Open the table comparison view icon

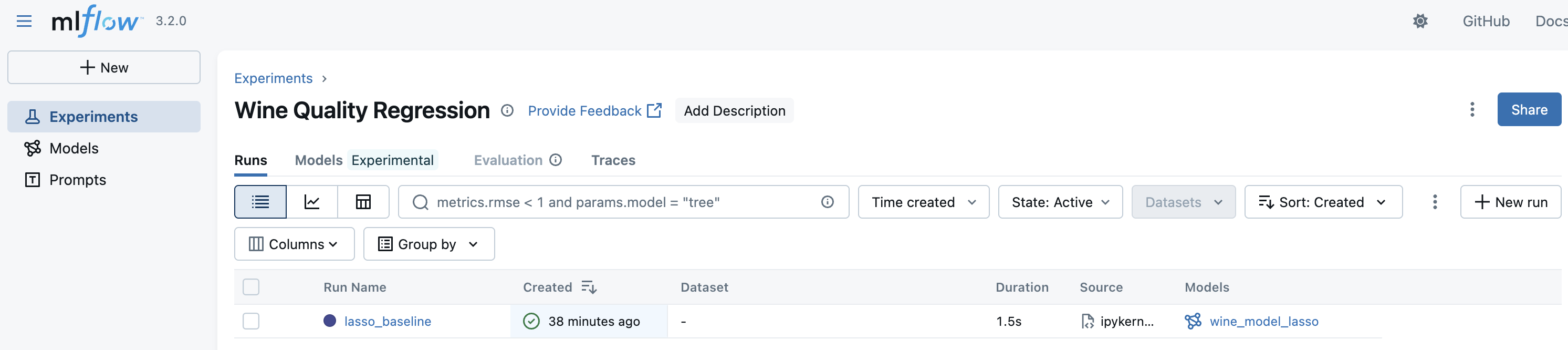click(363, 202)
